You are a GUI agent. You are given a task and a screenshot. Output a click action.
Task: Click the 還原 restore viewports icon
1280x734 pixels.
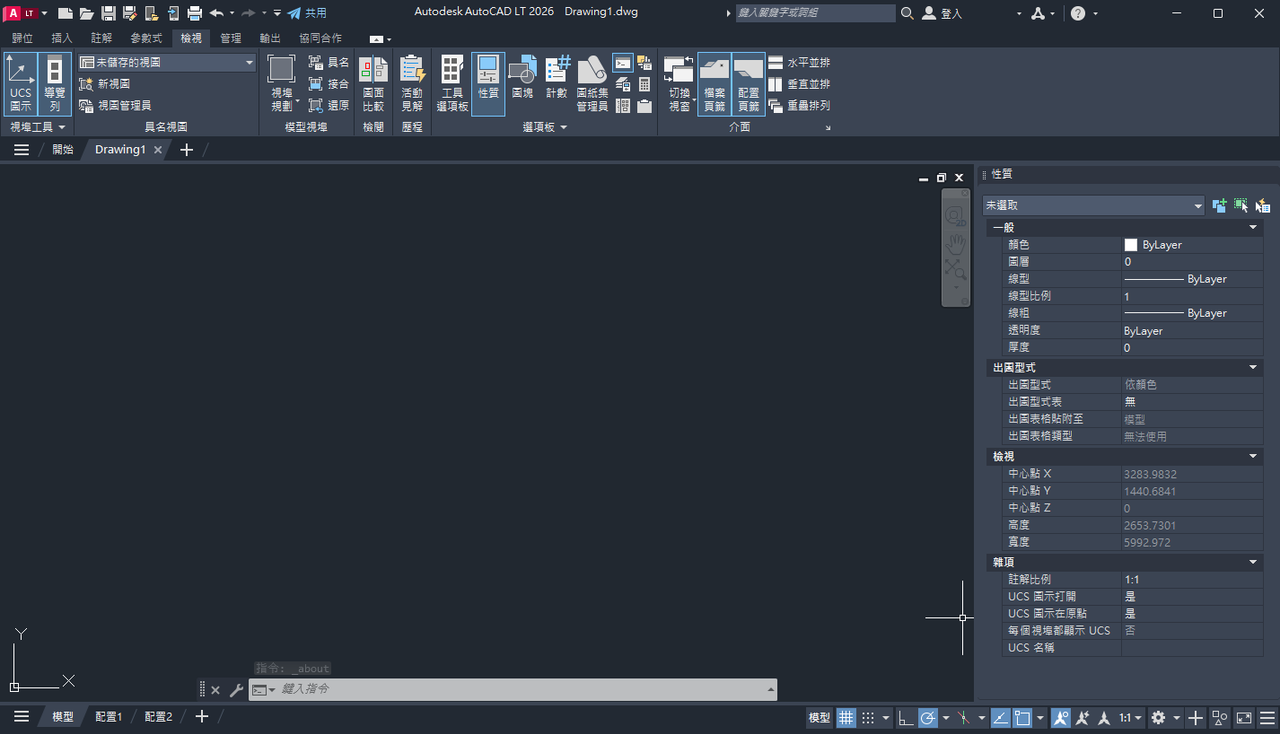point(316,105)
